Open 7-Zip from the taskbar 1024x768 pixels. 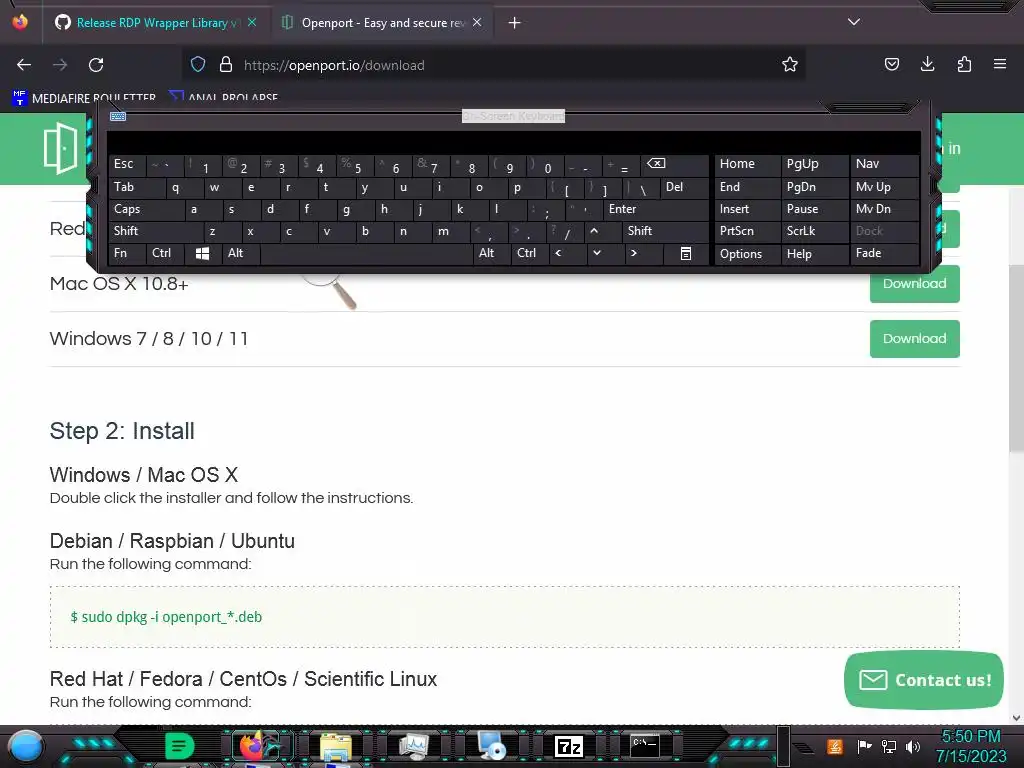pos(568,746)
